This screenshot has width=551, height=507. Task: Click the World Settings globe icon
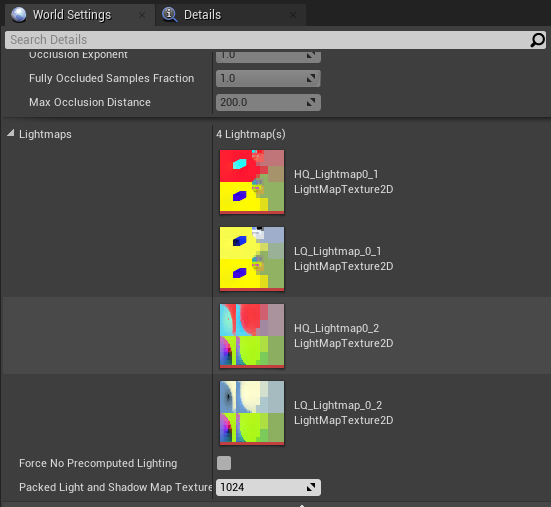[19, 15]
